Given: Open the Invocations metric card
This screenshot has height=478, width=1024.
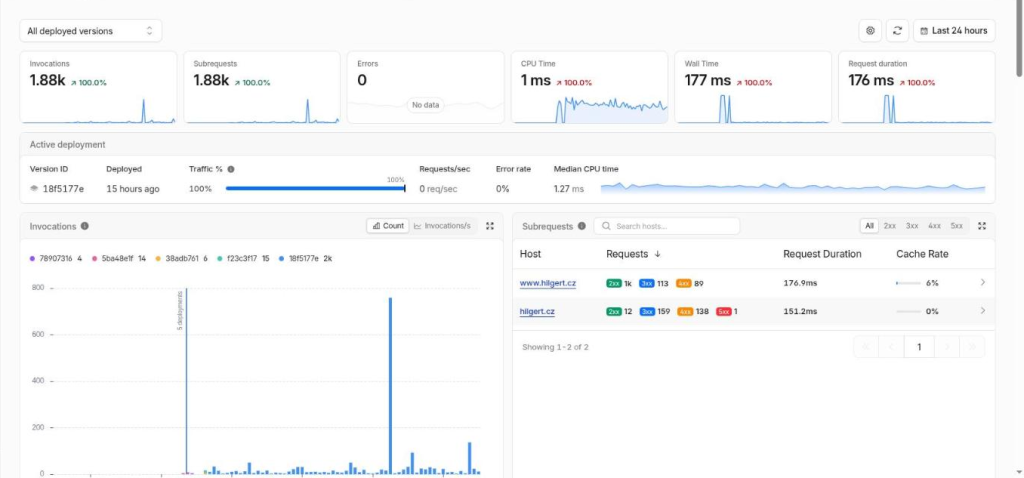Looking at the screenshot, I should coord(99,87).
